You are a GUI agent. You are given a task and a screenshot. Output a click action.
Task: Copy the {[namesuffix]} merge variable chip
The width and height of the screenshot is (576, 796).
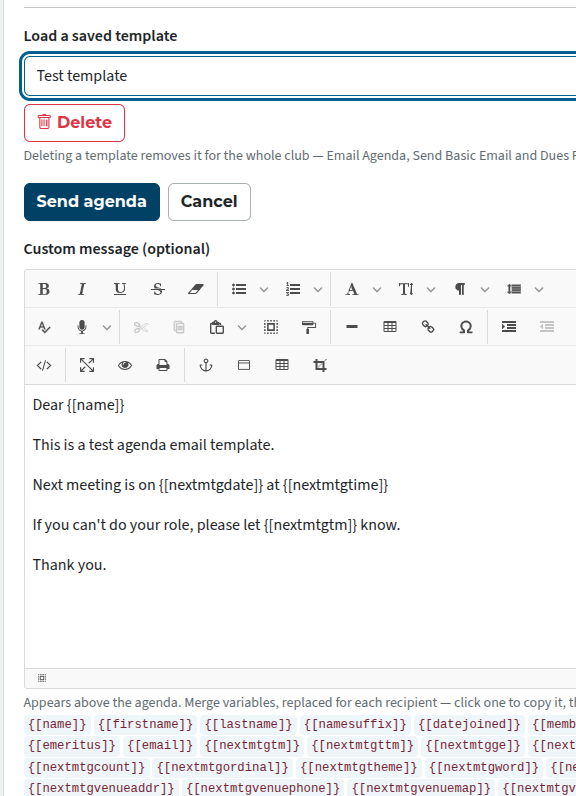point(355,724)
